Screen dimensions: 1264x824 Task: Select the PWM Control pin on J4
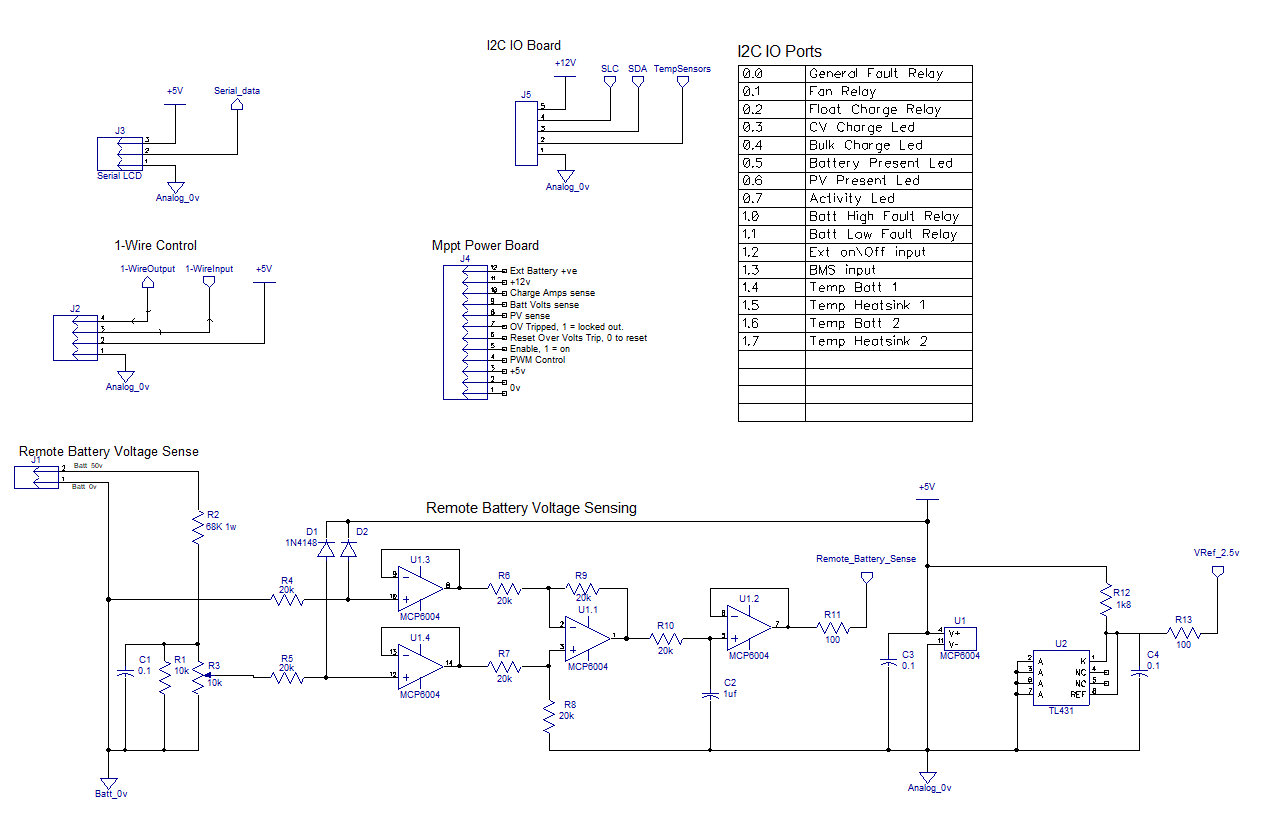point(537,359)
